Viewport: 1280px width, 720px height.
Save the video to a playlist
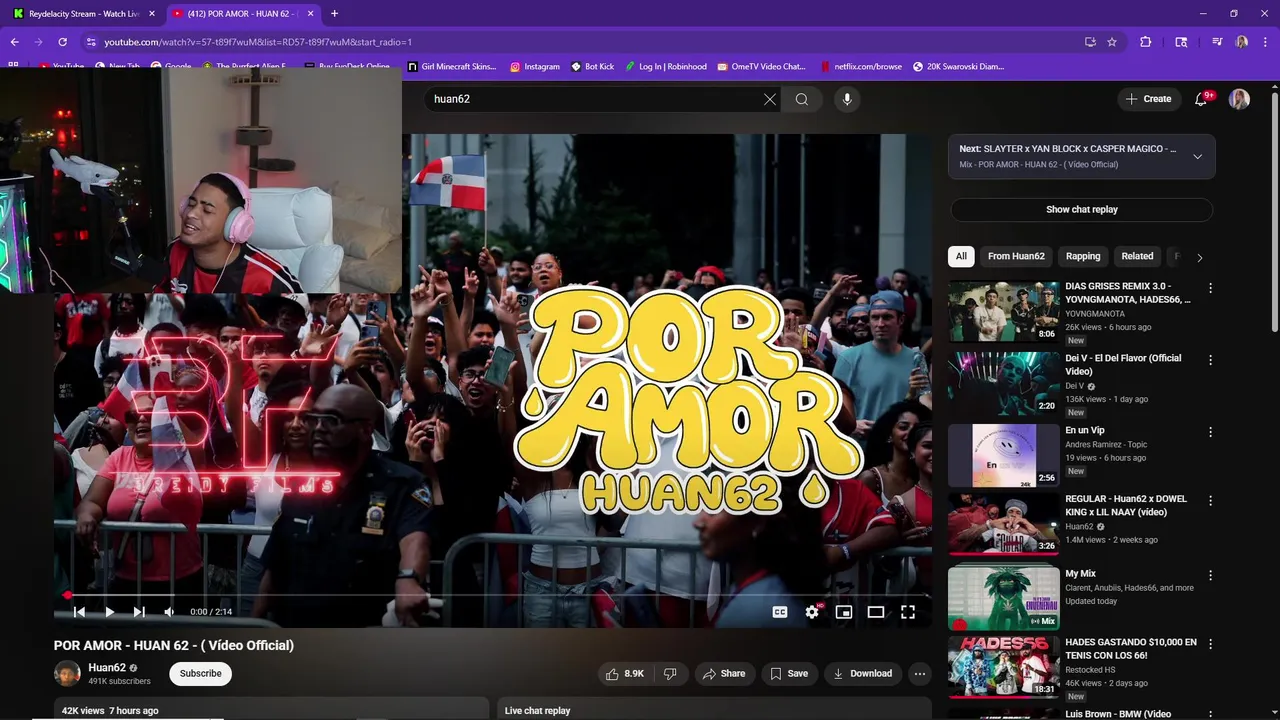[788, 673]
